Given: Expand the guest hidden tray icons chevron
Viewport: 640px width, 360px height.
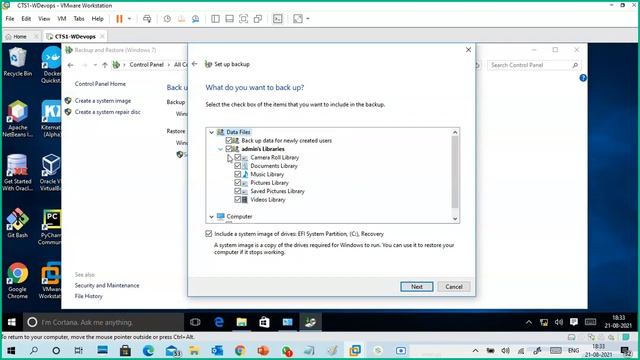Looking at the screenshot, I should (529, 322).
